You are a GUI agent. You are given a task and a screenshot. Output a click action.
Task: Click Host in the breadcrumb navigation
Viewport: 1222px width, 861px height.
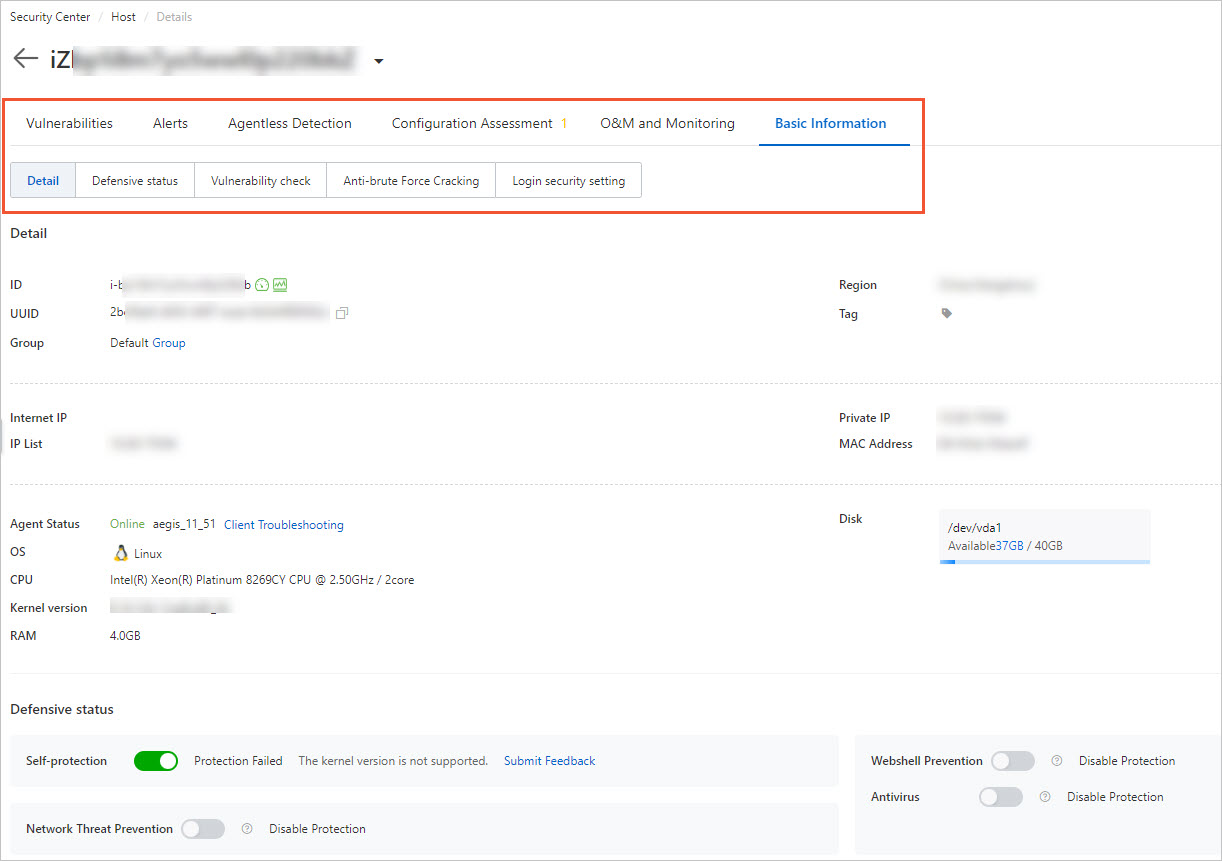(x=123, y=16)
